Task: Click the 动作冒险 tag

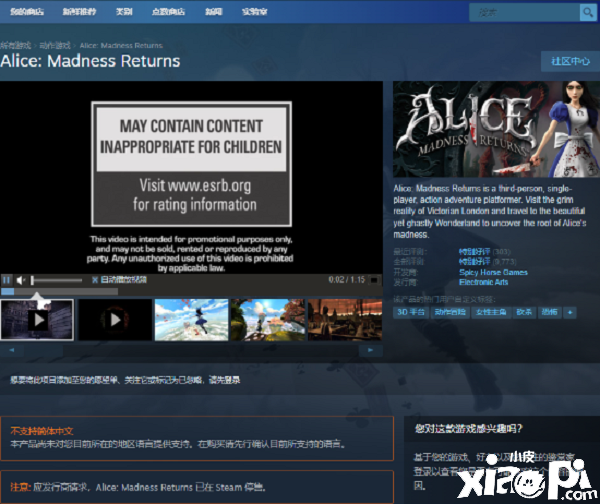Action: (x=450, y=312)
